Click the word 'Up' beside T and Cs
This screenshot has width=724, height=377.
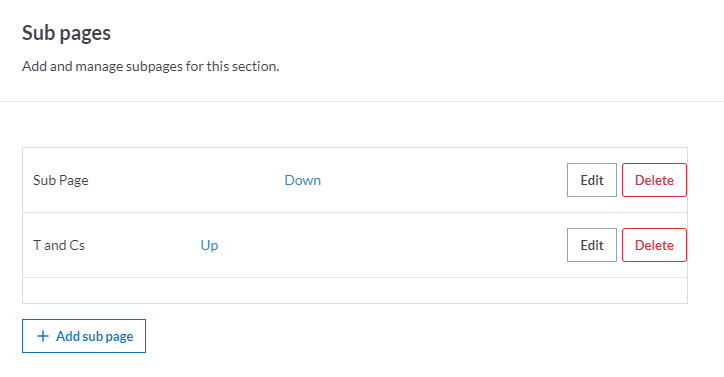tap(209, 245)
